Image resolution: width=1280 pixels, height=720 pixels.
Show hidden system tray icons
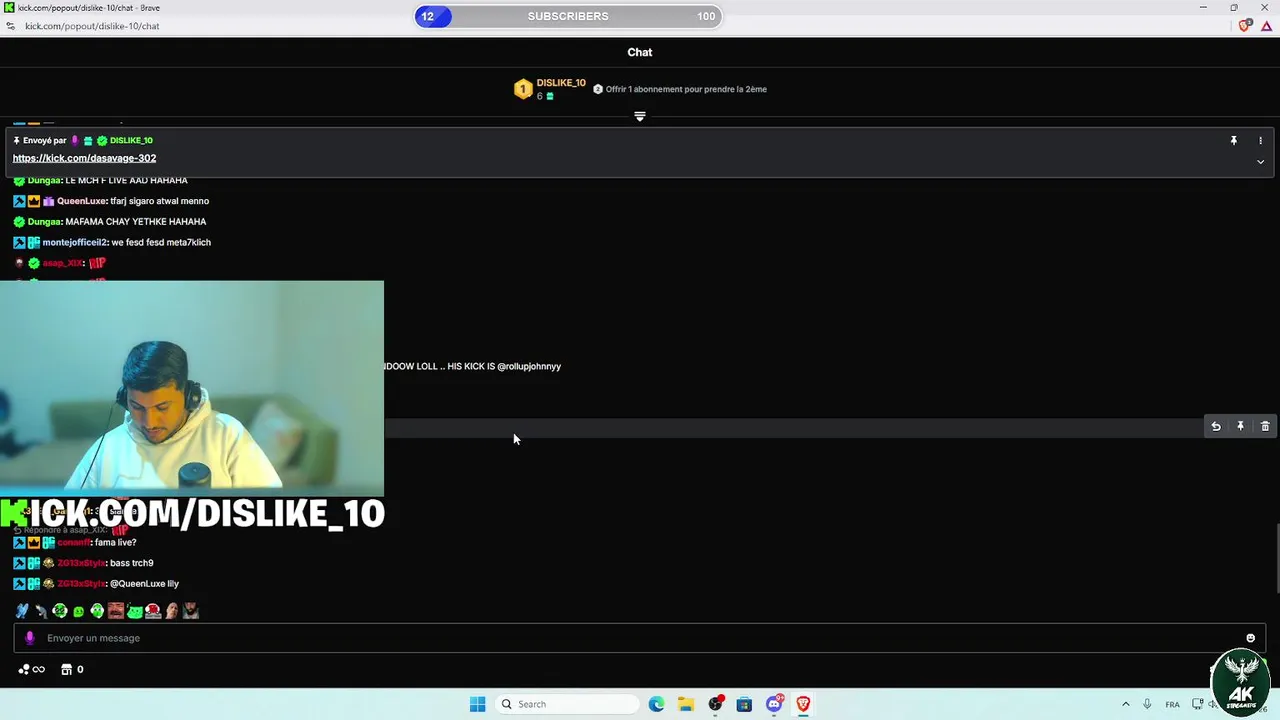[1125, 704]
